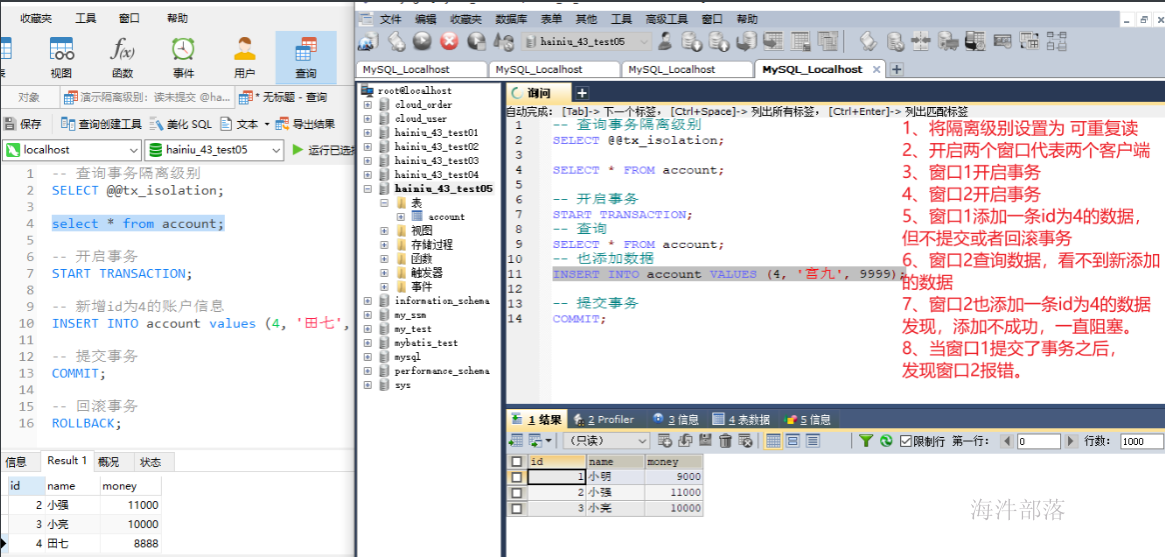Switch results to text view icon
This screenshot has height=557, width=1165.
tap(813, 441)
